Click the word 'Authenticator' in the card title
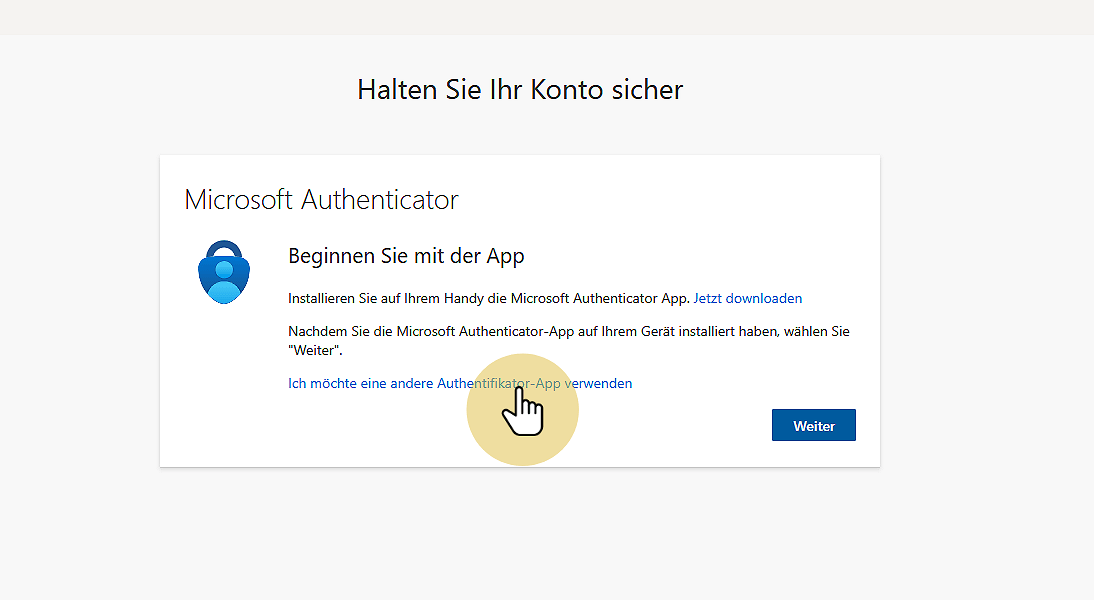The height and width of the screenshot is (600, 1094). click(x=380, y=199)
